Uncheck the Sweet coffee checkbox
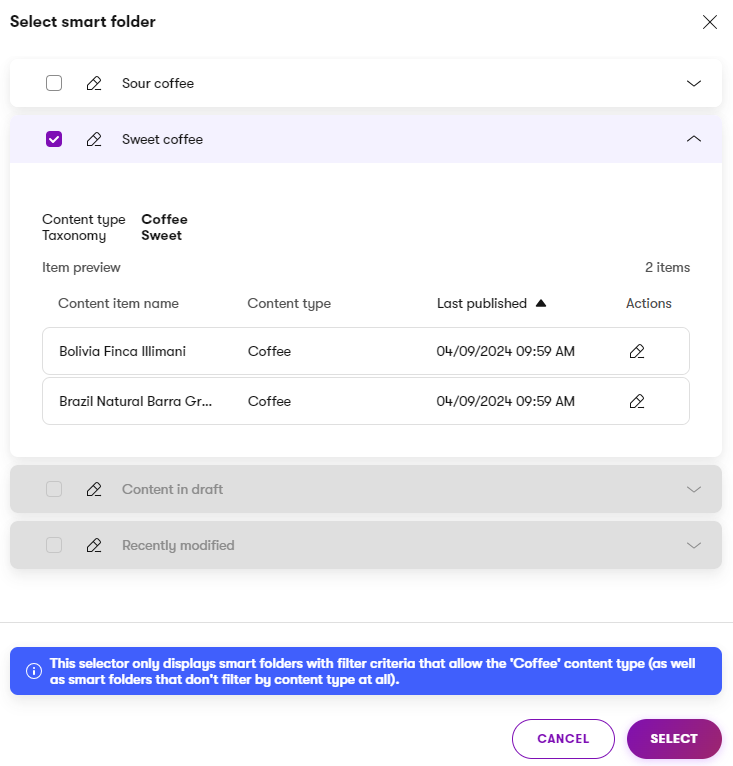This screenshot has width=733, height=766. (x=54, y=139)
